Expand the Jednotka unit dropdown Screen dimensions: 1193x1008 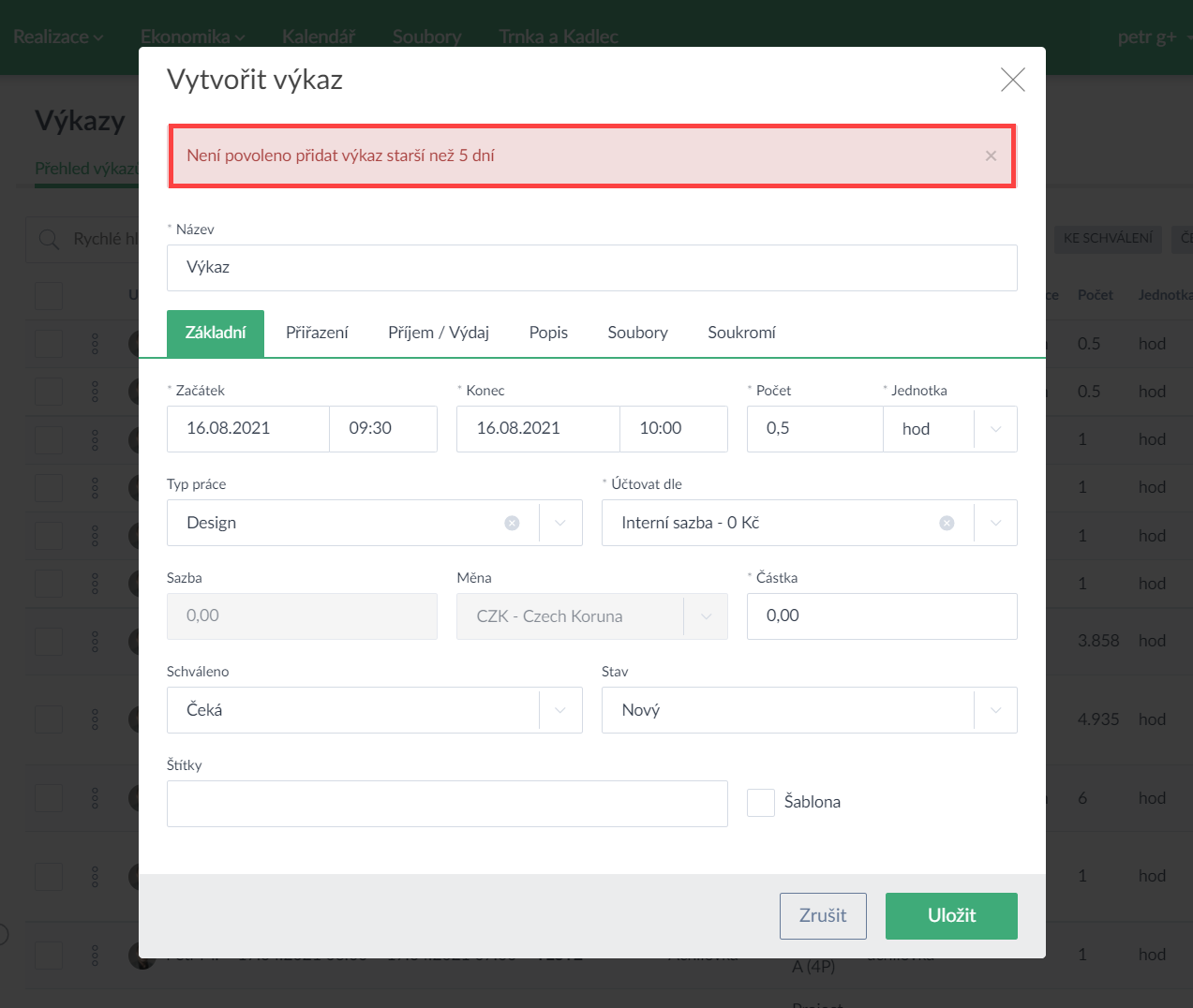click(x=995, y=429)
